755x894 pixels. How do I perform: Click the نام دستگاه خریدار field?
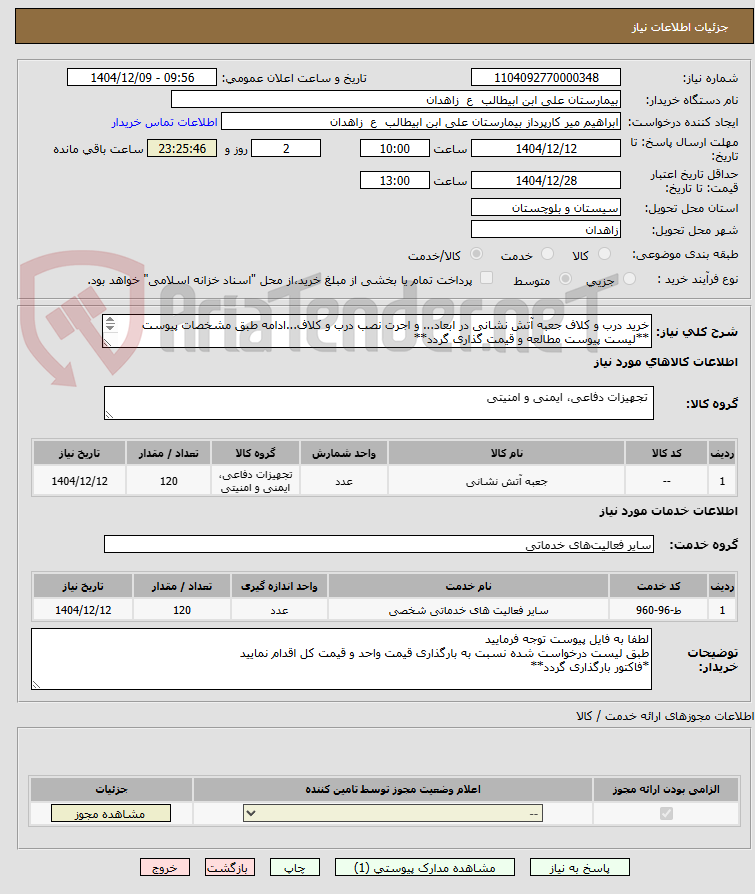coord(396,100)
